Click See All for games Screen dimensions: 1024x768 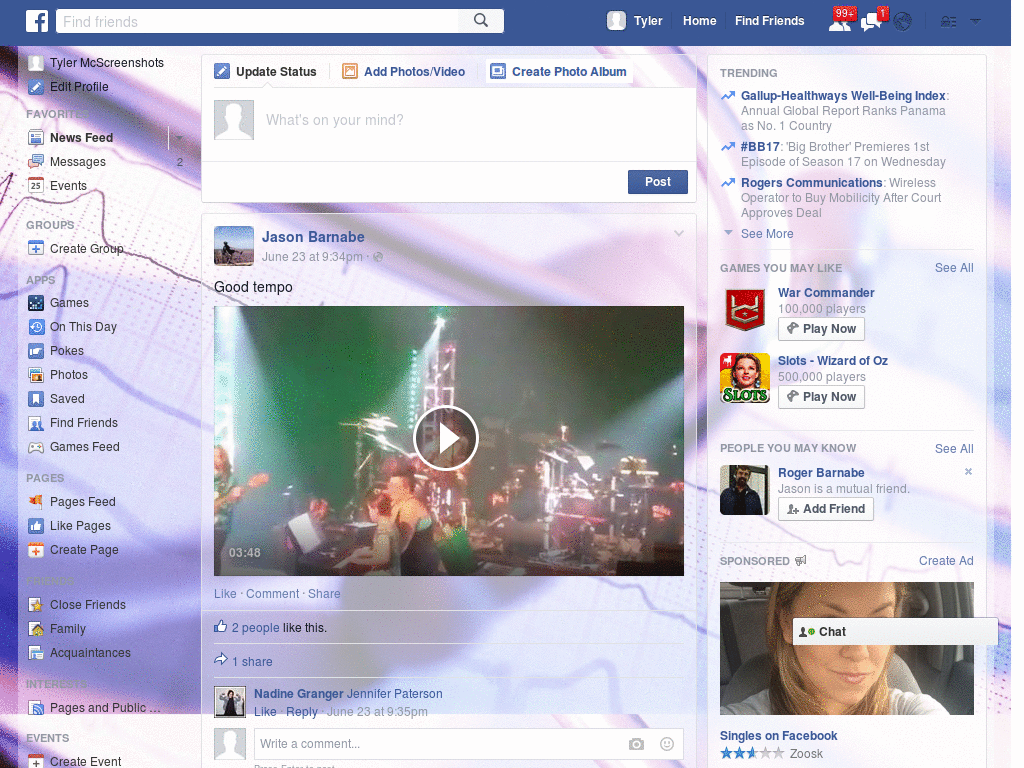[953, 268]
